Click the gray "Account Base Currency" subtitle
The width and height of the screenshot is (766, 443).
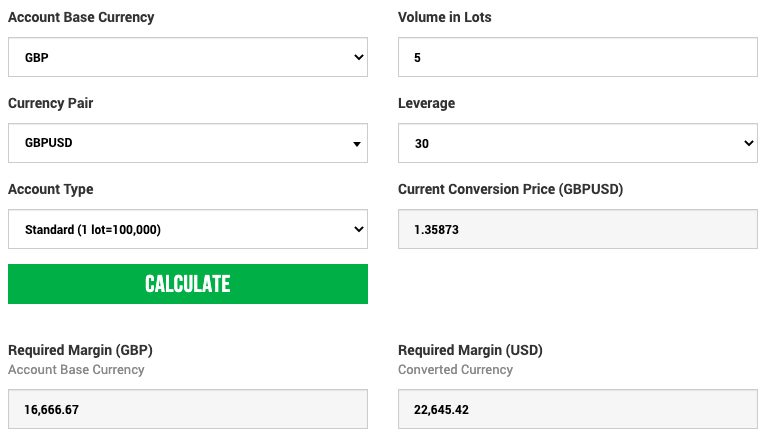point(76,370)
